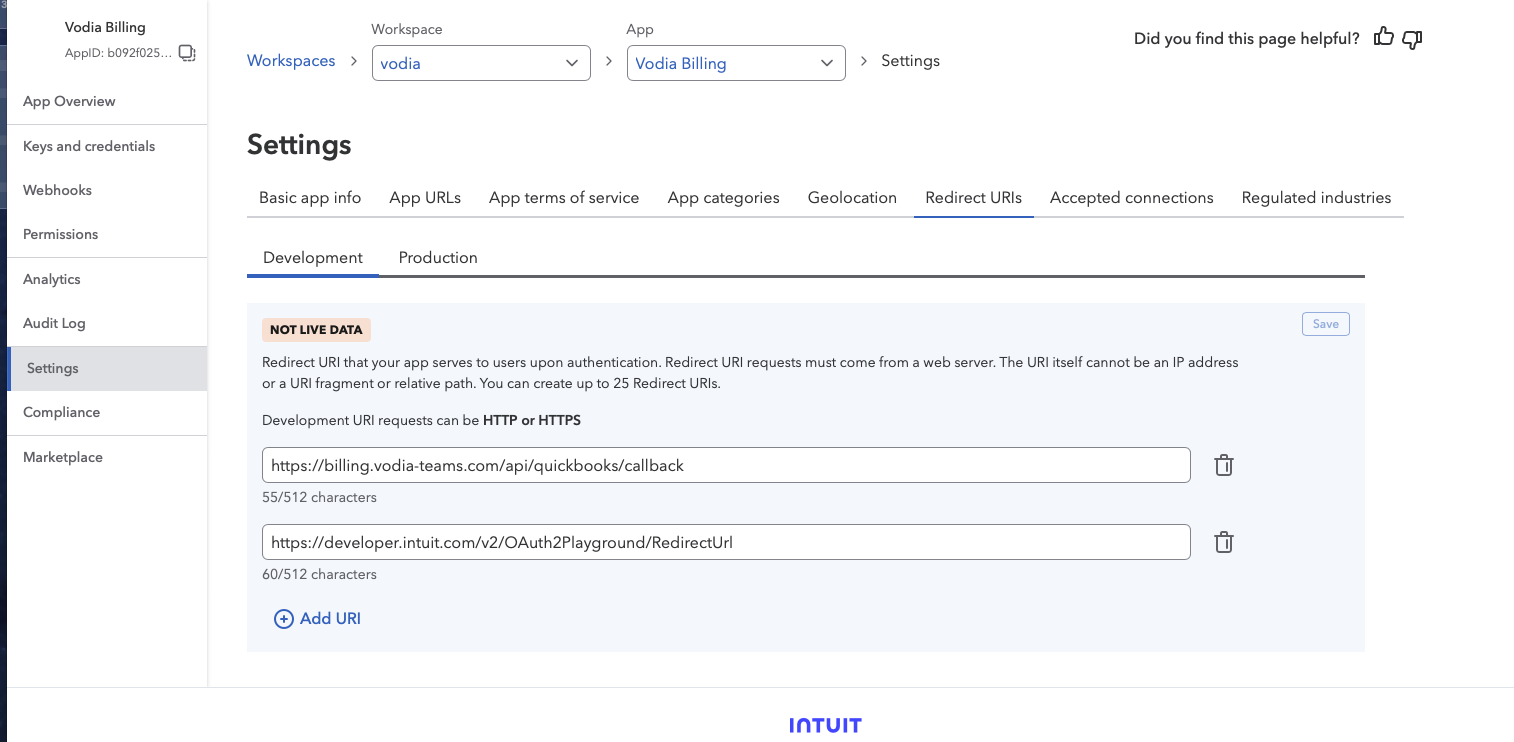Click the HTTP or HTTPS bold text
Screen dimensions: 1514x742
coord(532,420)
